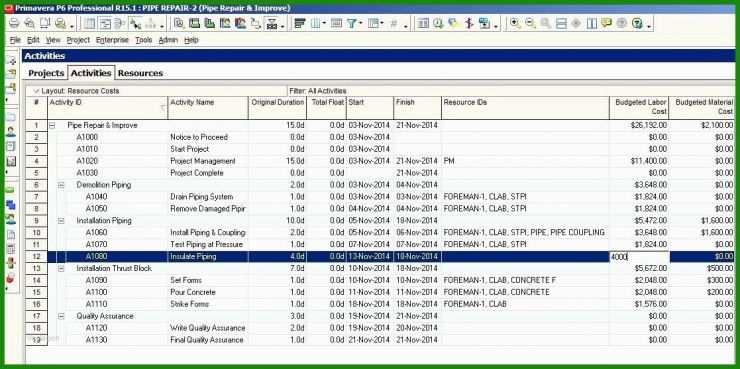The width and height of the screenshot is (740, 369).
Task: Sort by Original Duration column header
Action: tap(277, 108)
